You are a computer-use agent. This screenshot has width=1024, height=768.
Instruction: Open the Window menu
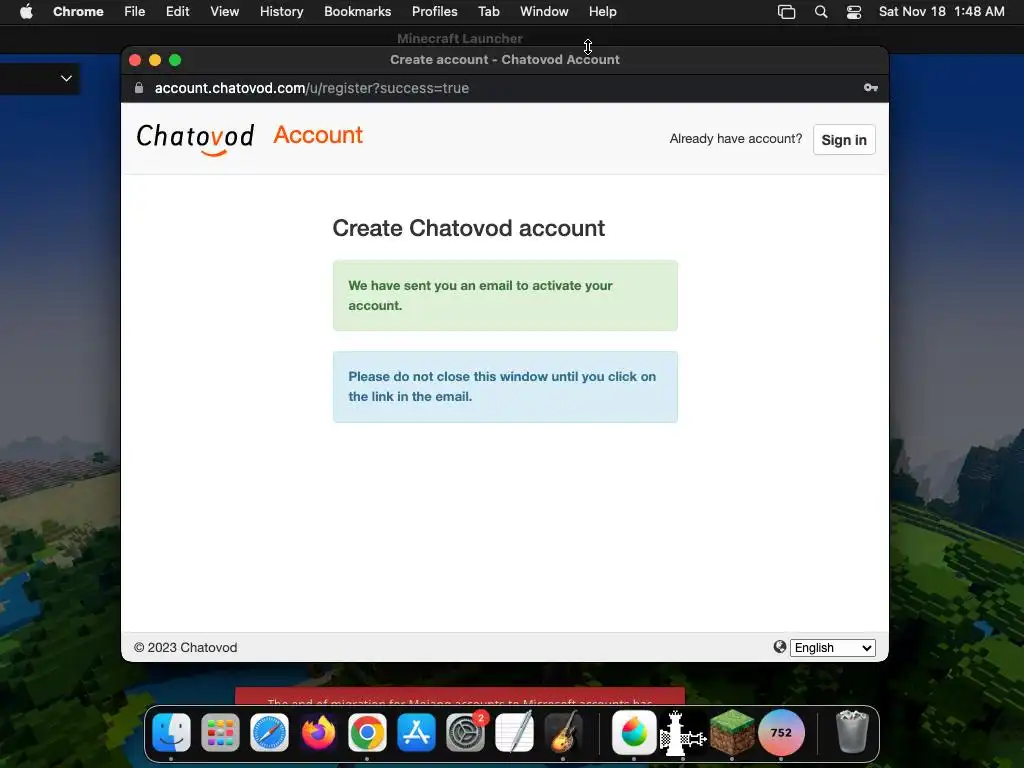[x=544, y=12]
